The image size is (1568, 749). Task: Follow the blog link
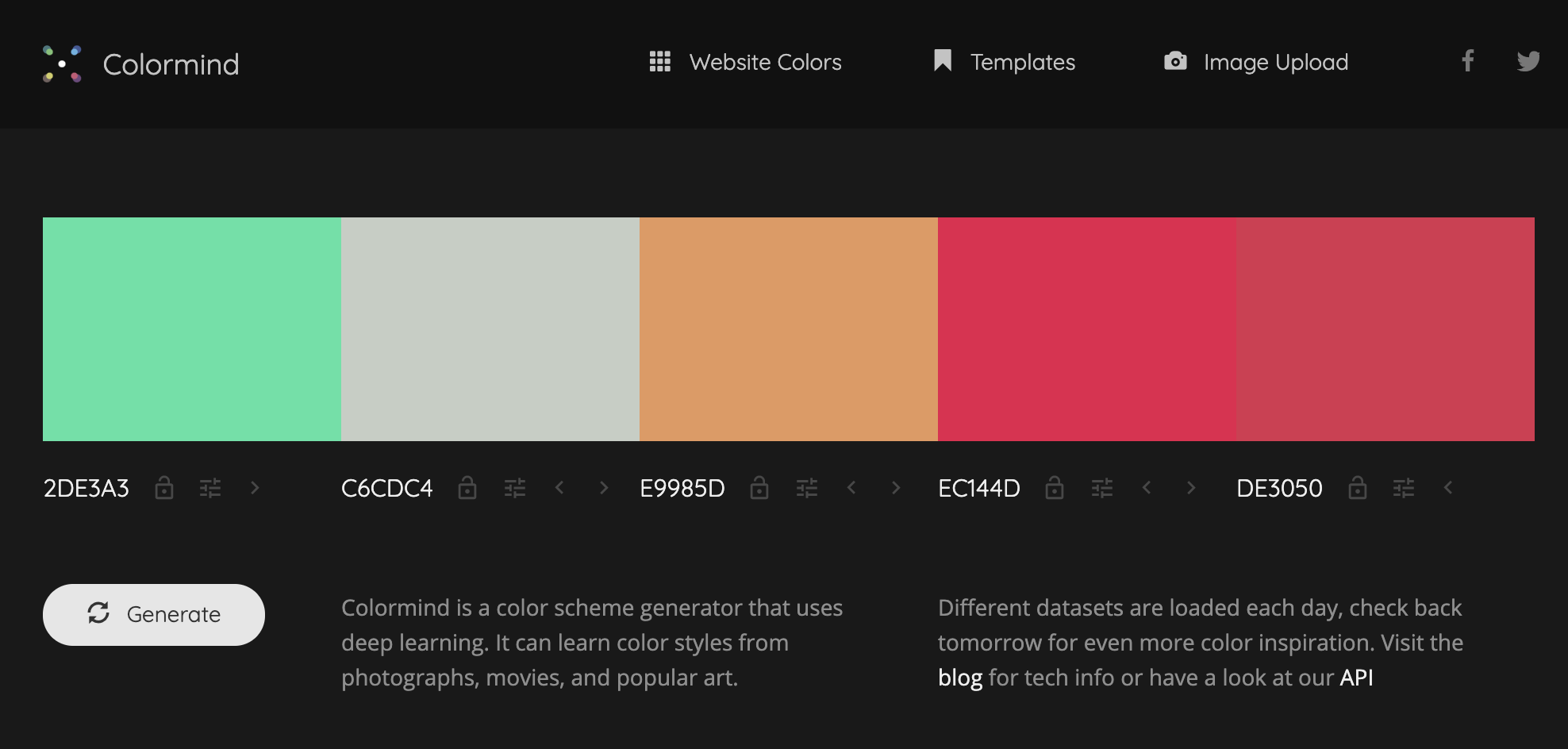click(960, 678)
